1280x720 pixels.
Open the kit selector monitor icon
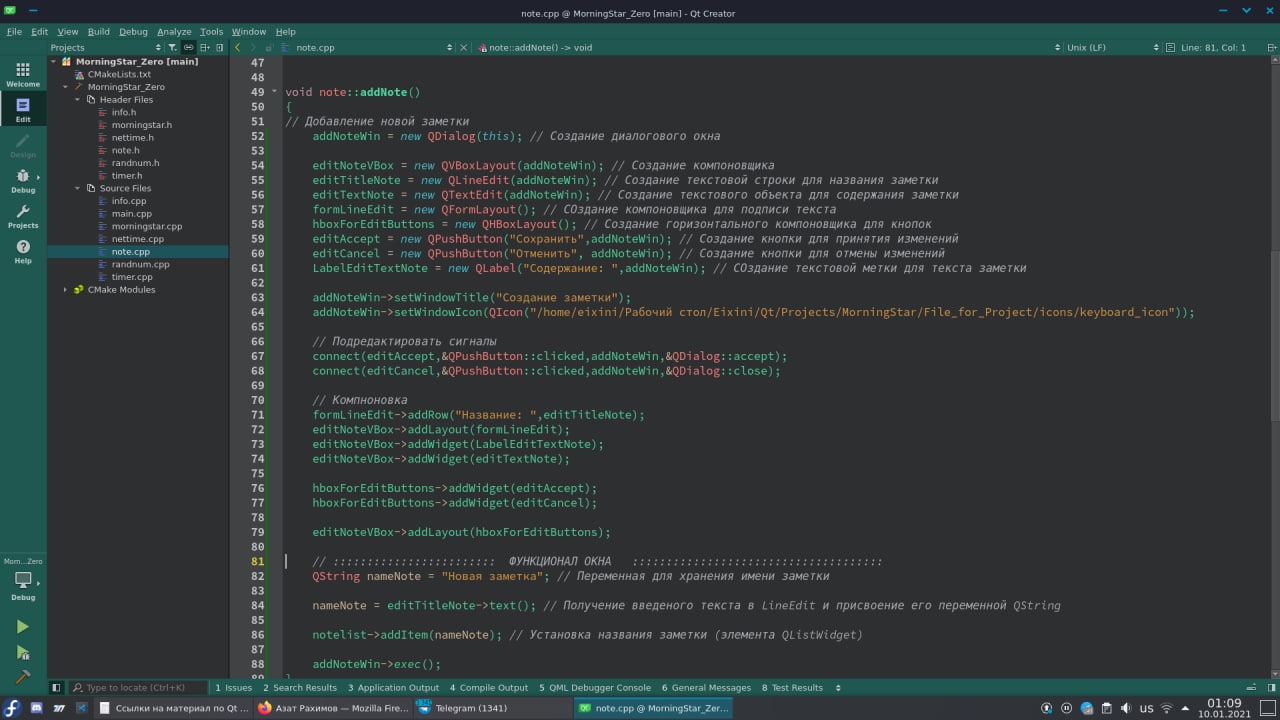click(x=23, y=580)
